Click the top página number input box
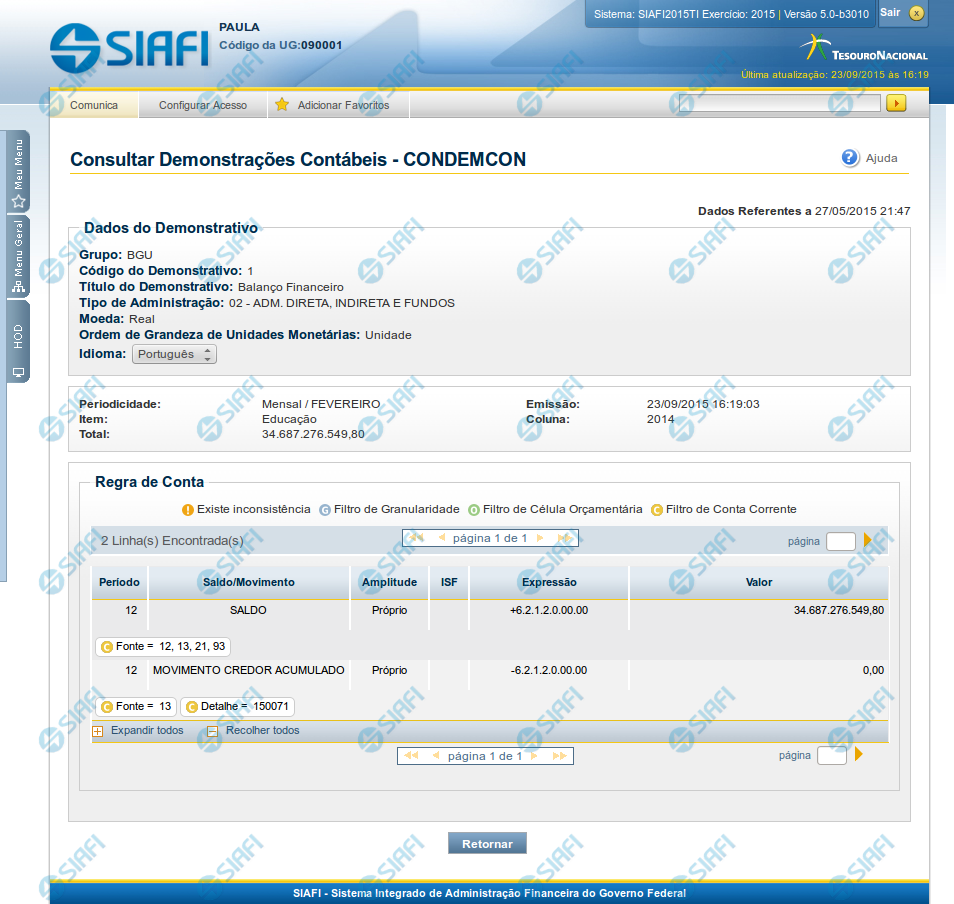954x904 pixels. click(840, 541)
